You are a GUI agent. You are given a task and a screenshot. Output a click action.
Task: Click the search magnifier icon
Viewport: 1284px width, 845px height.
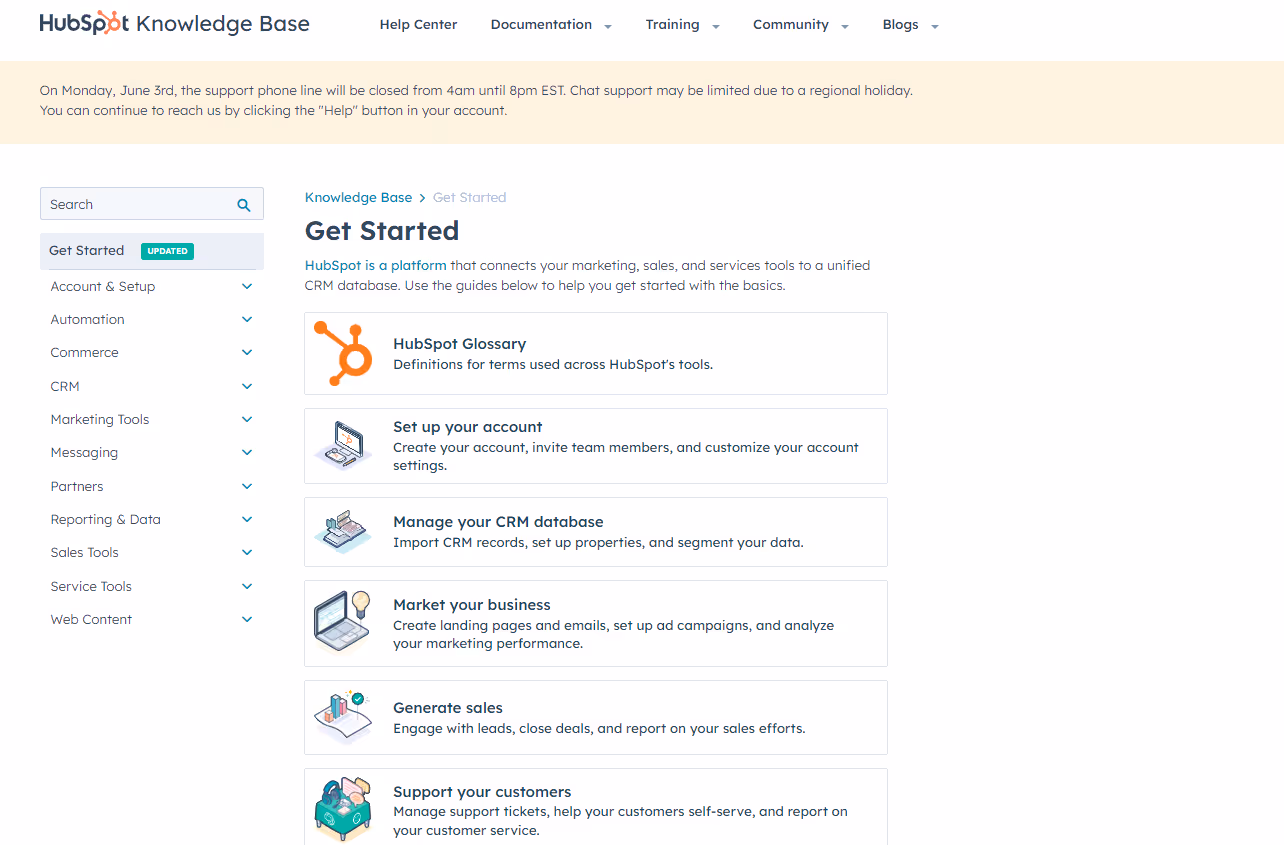click(x=244, y=204)
